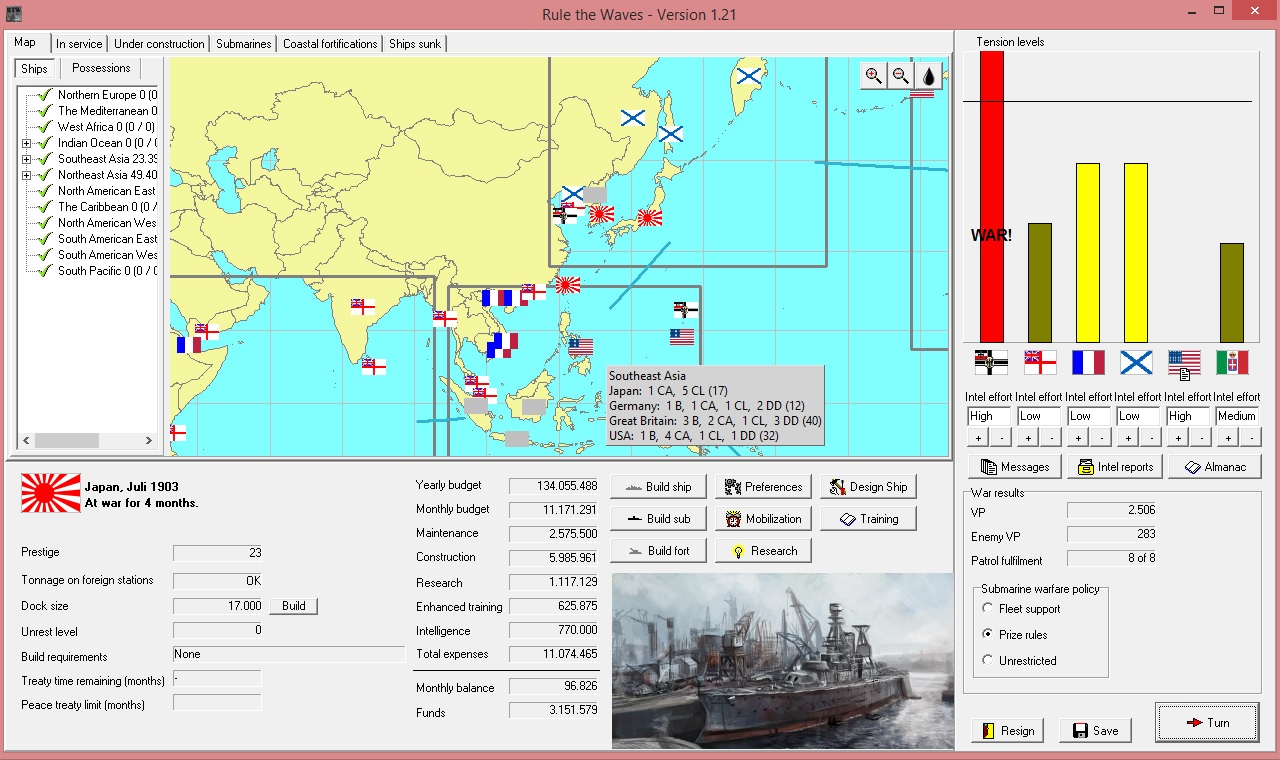
Task: Click the French flag at East Africa coast
Action: [189, 344]
